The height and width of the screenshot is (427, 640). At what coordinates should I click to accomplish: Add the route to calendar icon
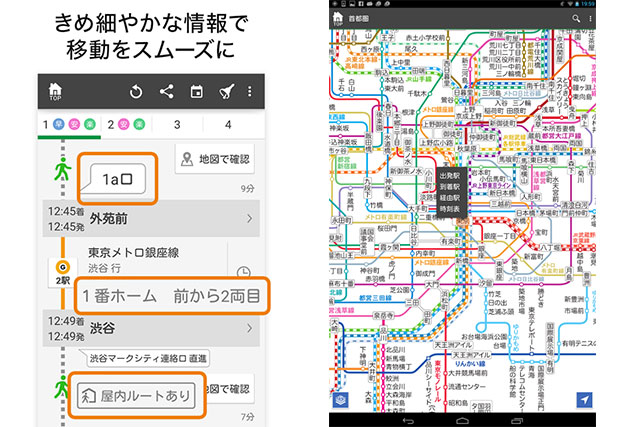(196, 91)
